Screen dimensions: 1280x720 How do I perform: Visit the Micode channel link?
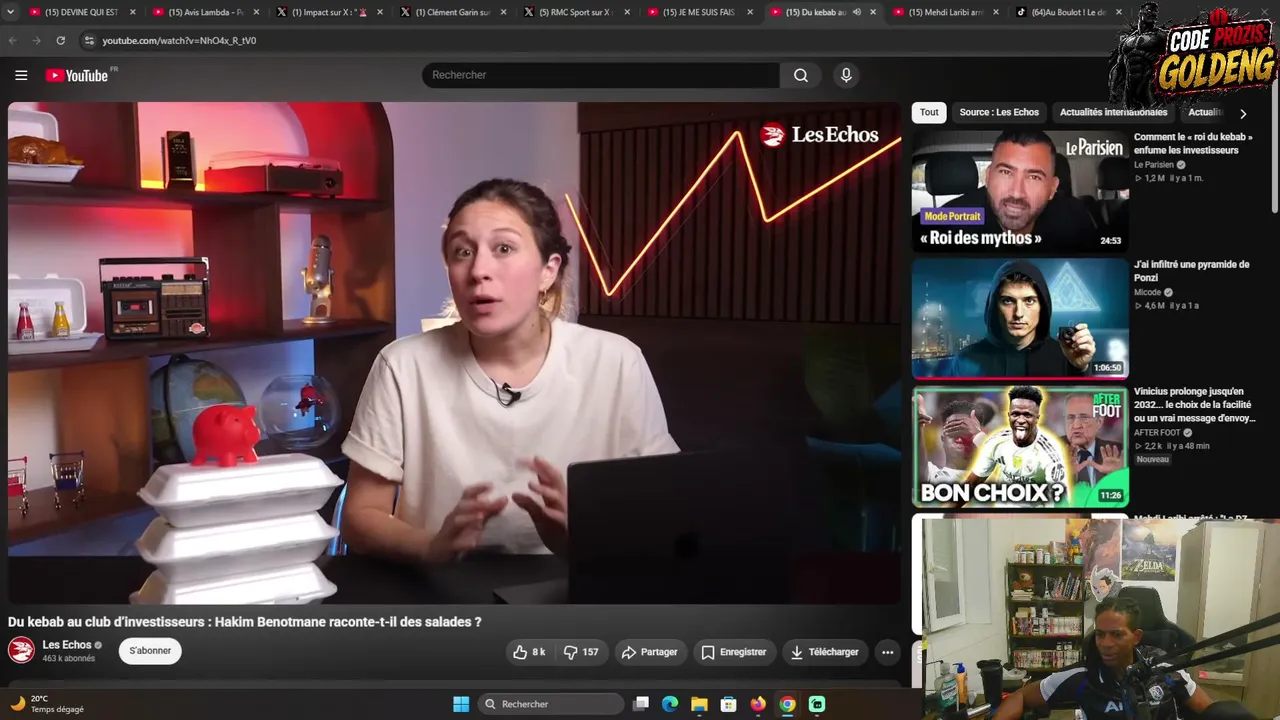coord(1147,292)
